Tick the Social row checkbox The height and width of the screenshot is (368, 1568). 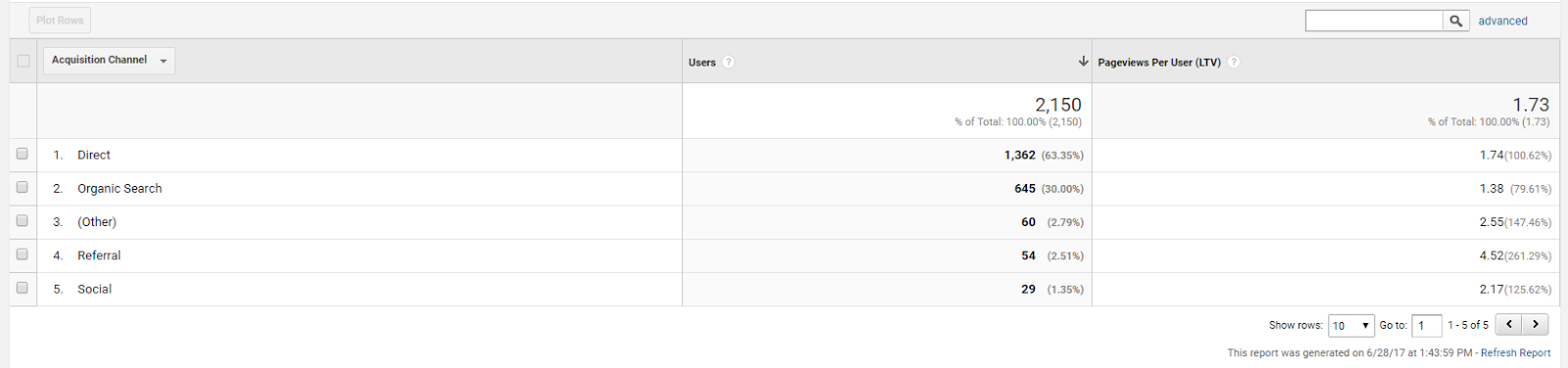click(23, 288)
